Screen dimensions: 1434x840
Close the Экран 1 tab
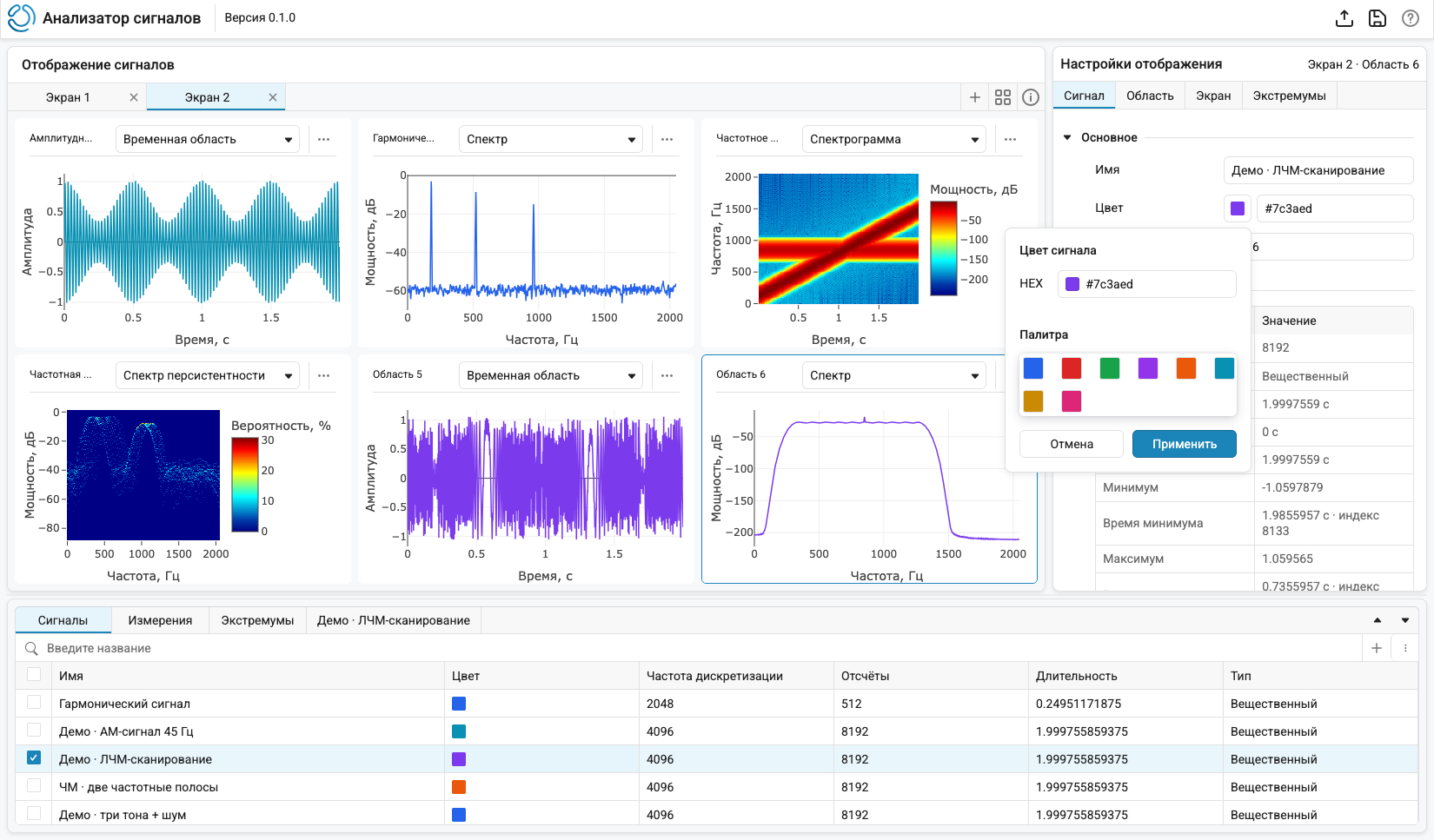click(133, 97)
